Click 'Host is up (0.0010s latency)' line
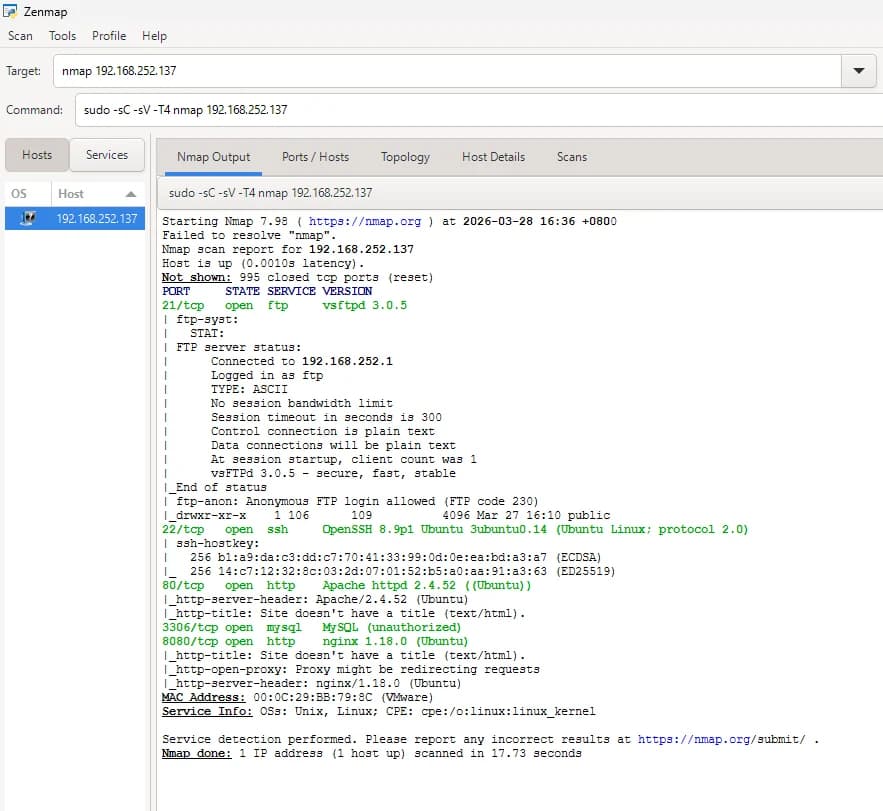 pos(263,264)
